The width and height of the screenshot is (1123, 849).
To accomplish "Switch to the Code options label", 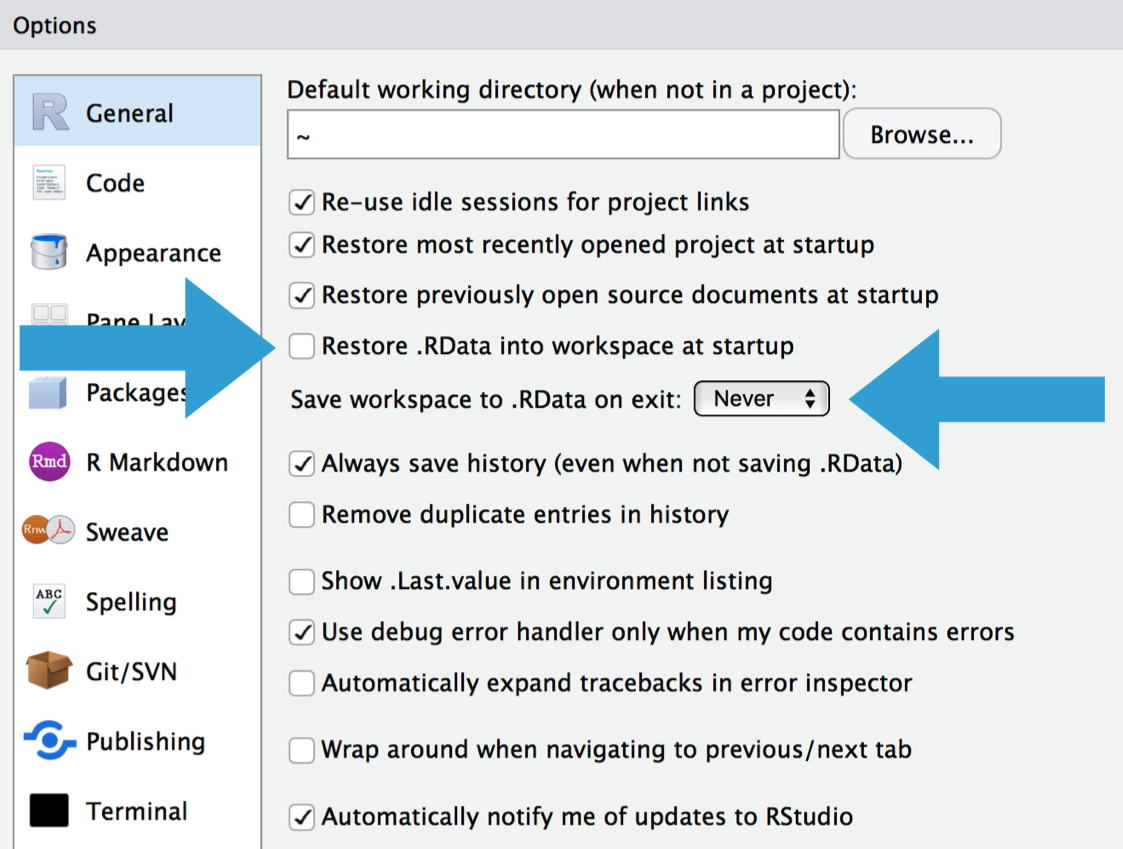I will tap(115, 183).
